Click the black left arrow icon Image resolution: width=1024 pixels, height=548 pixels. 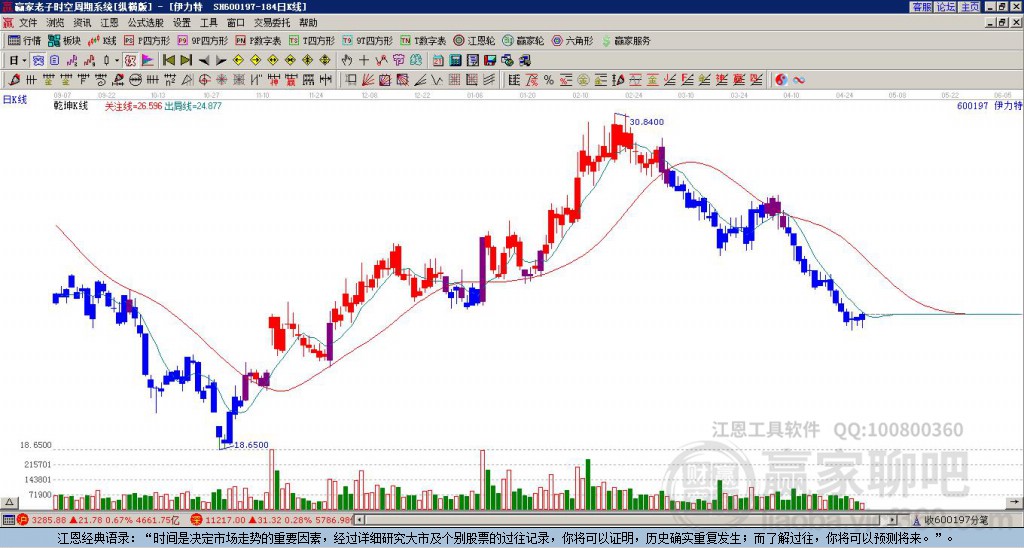click(204, 61)
